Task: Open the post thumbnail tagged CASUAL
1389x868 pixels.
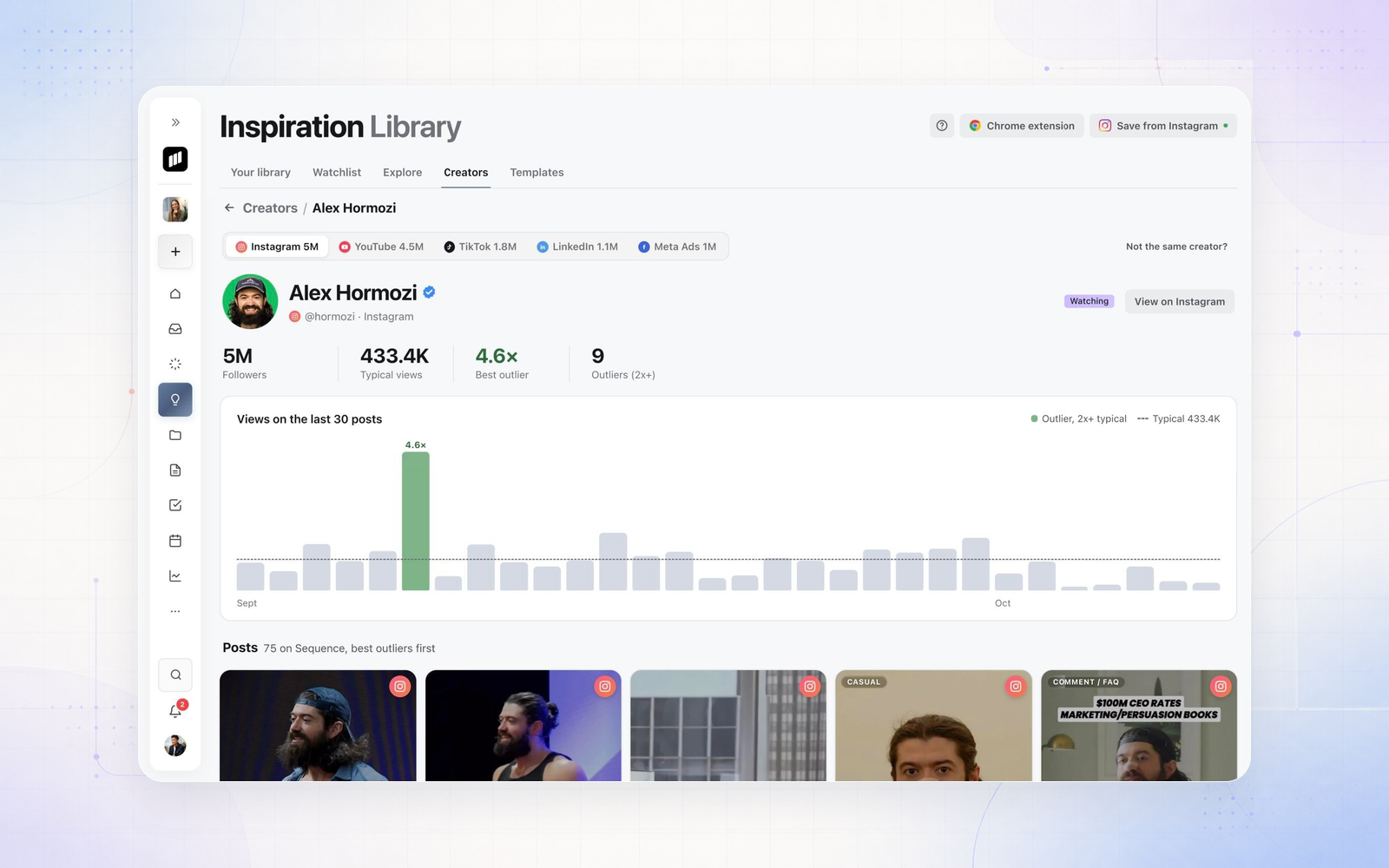Action: coord(933,726)
